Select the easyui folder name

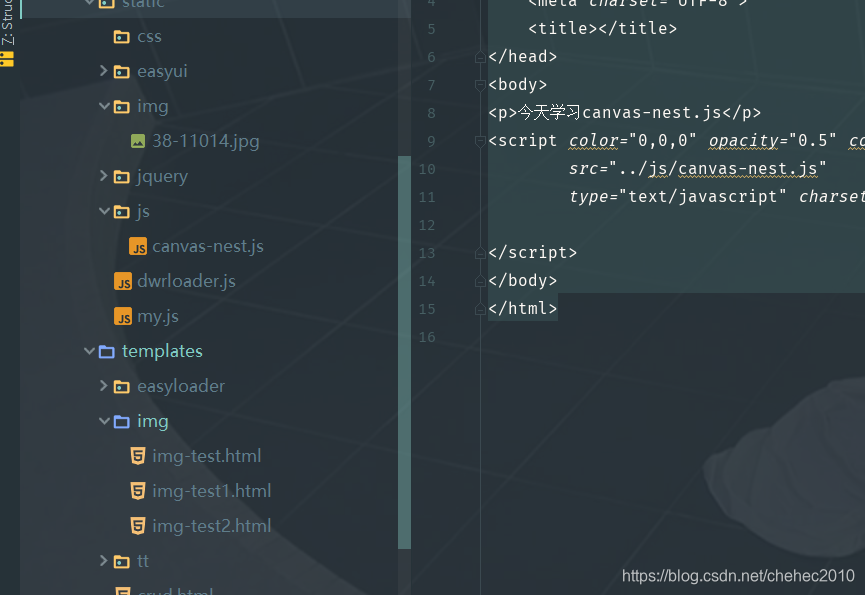coord(162,72)
